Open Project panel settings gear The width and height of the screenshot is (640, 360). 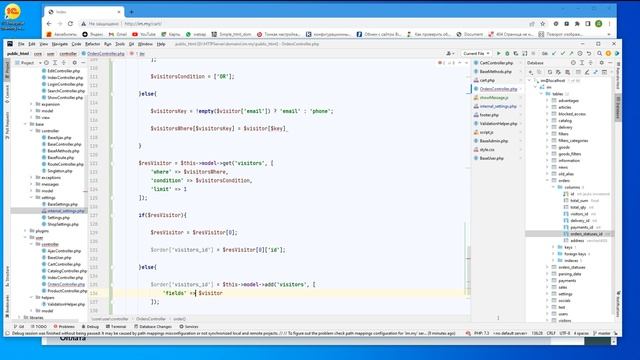[74, 63]
